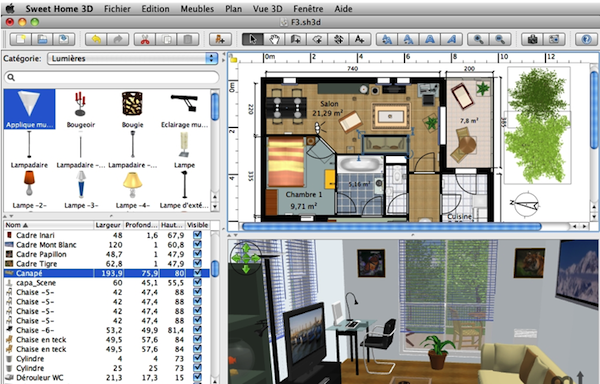Uncheck Visible for Cadre Inari
The image size is (600, 384).
(197, 235)
